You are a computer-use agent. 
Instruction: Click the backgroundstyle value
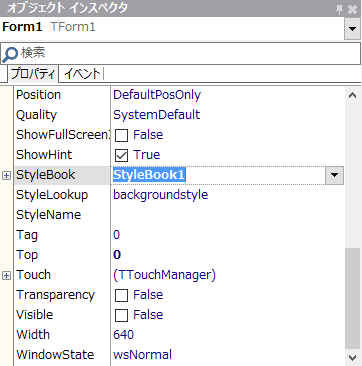click(161, 195)
